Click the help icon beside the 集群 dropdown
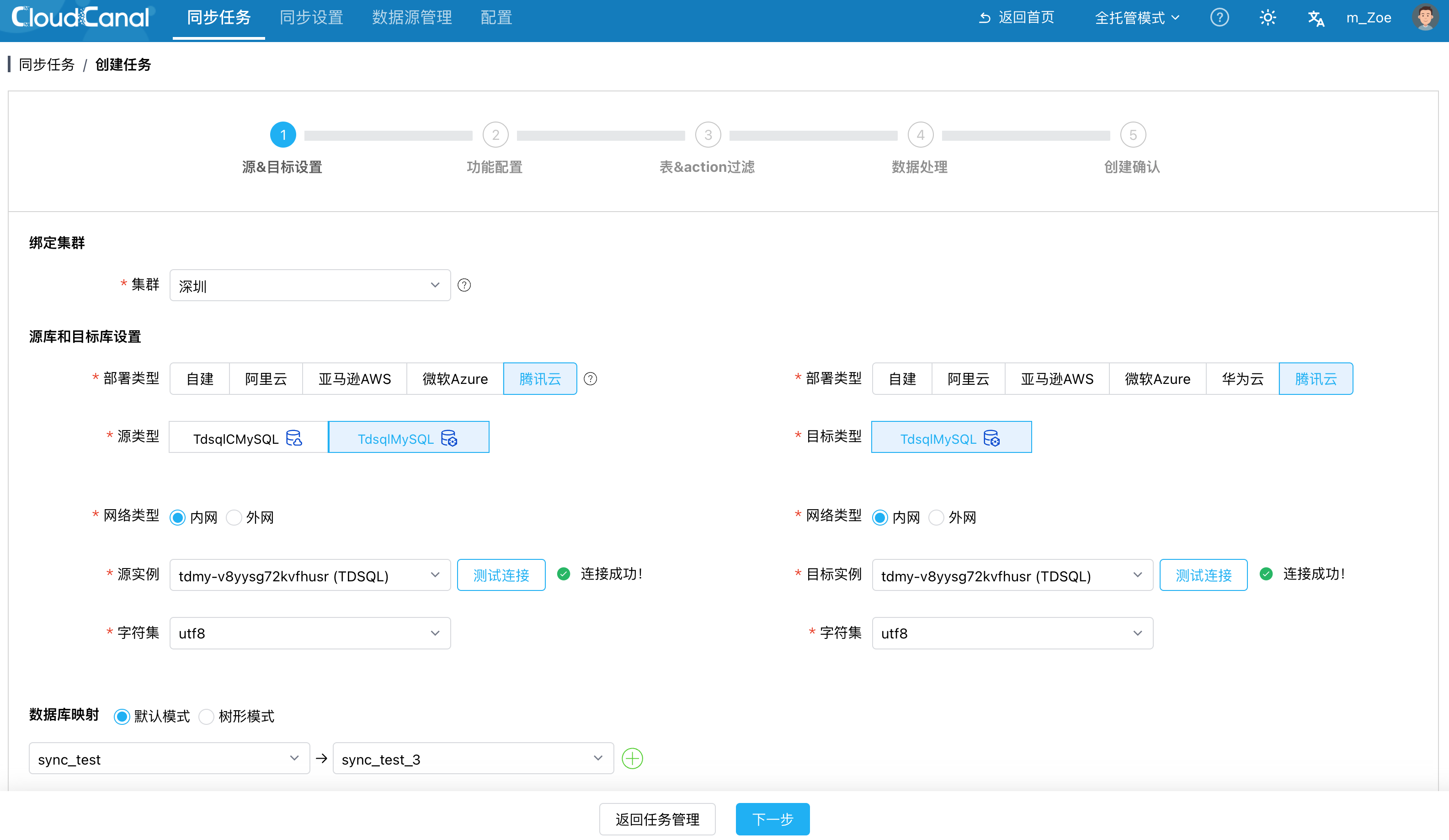 (464, 285)
